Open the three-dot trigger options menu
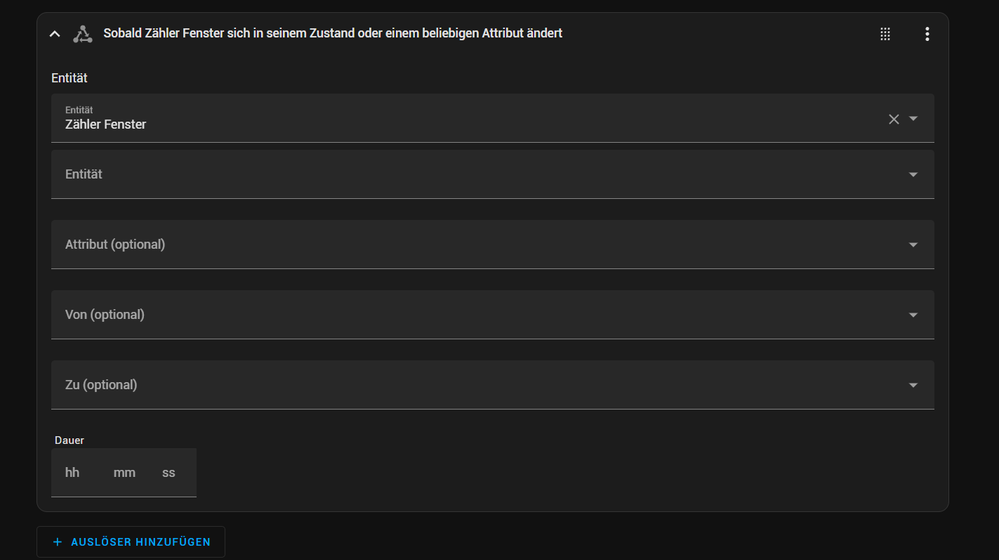 pos(927,34)
